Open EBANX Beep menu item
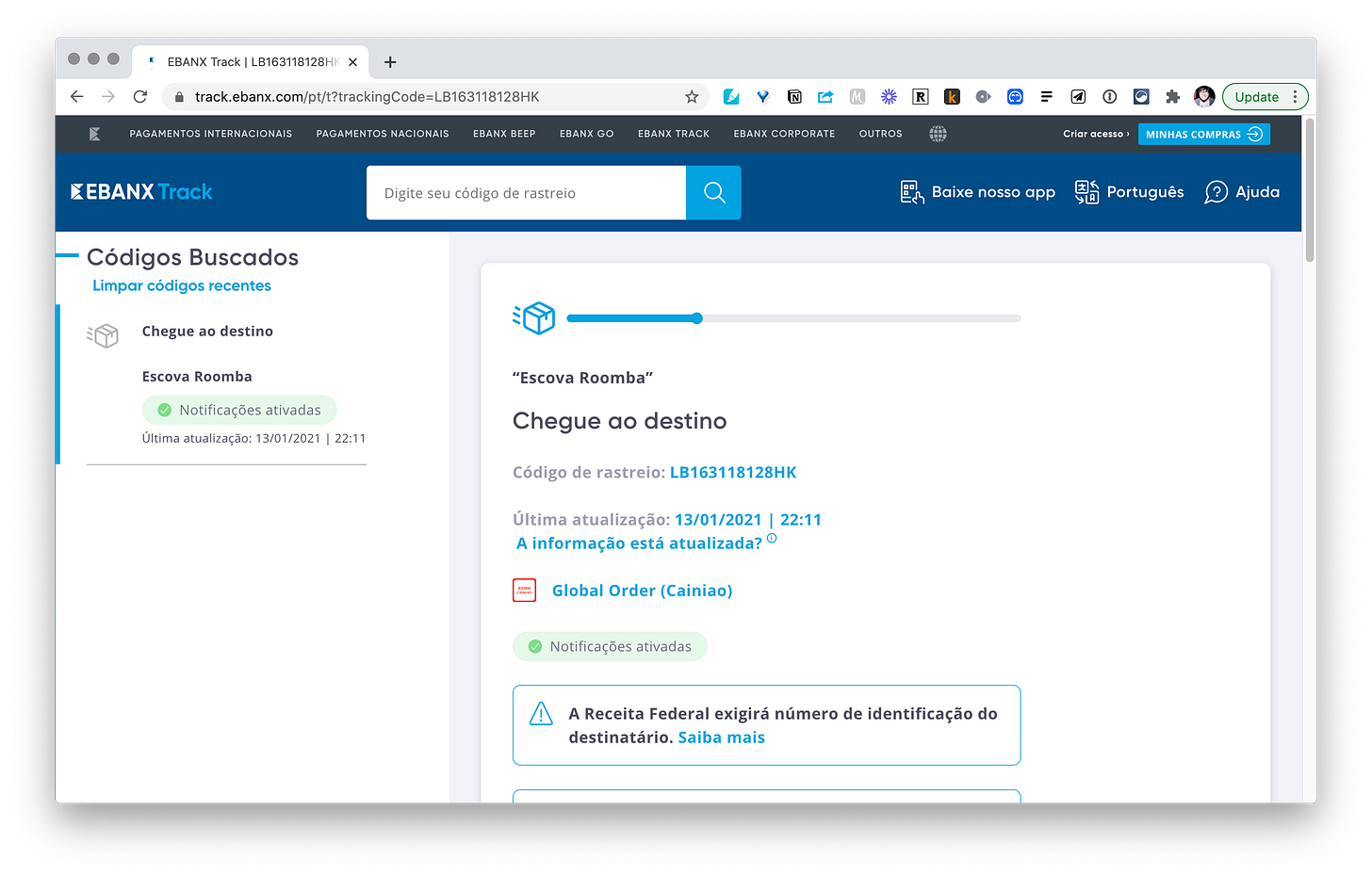This screenshot has height=876, width=1372. pyautogui.click(x=504, y=134)
